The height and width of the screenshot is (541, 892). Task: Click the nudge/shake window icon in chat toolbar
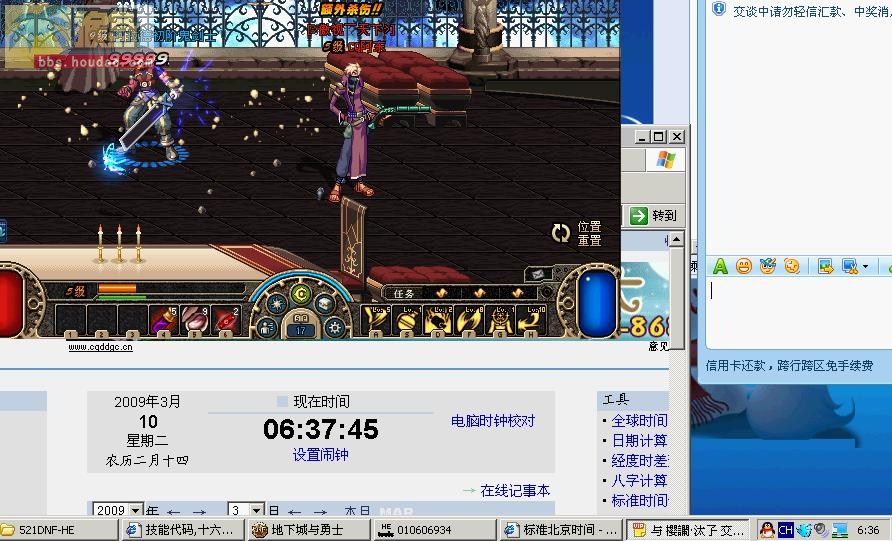[x=791, y=266]
